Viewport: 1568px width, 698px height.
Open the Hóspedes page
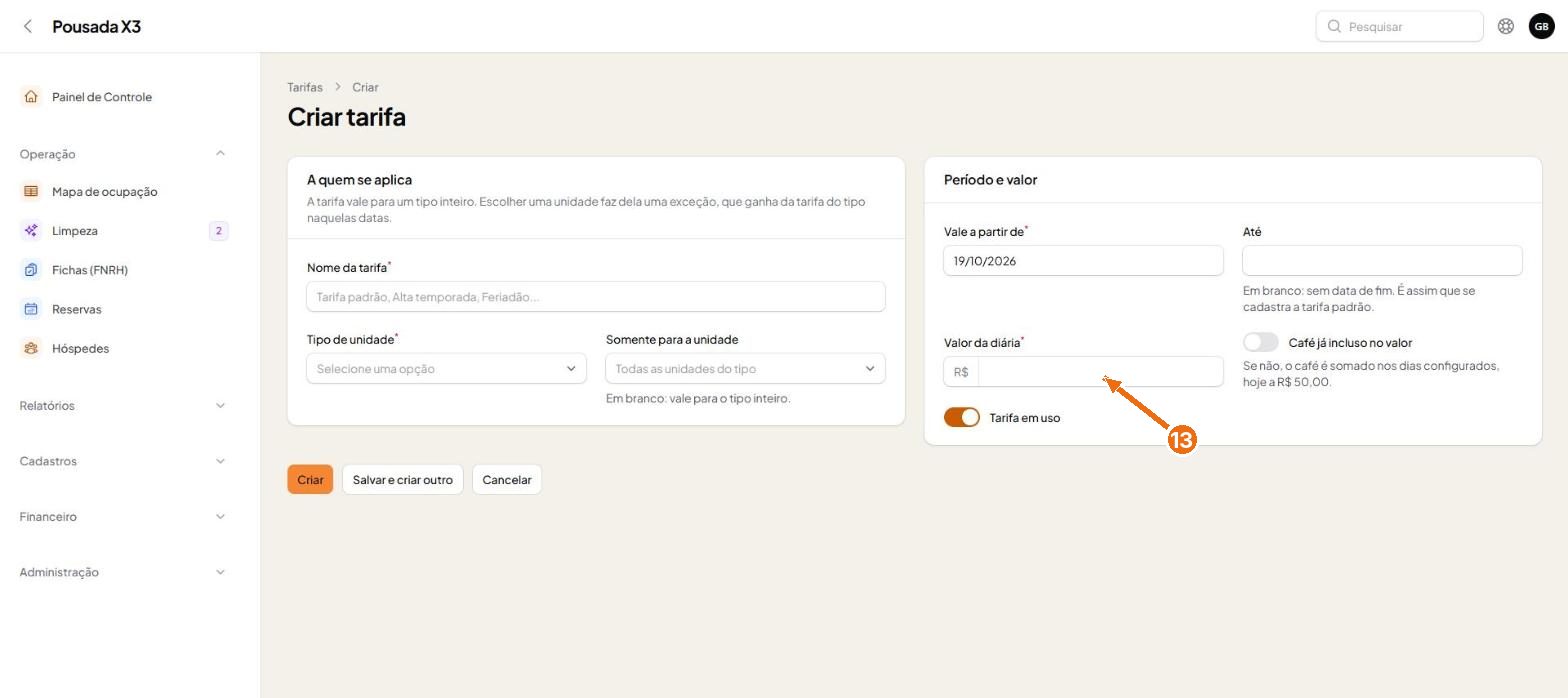(80, 348)
